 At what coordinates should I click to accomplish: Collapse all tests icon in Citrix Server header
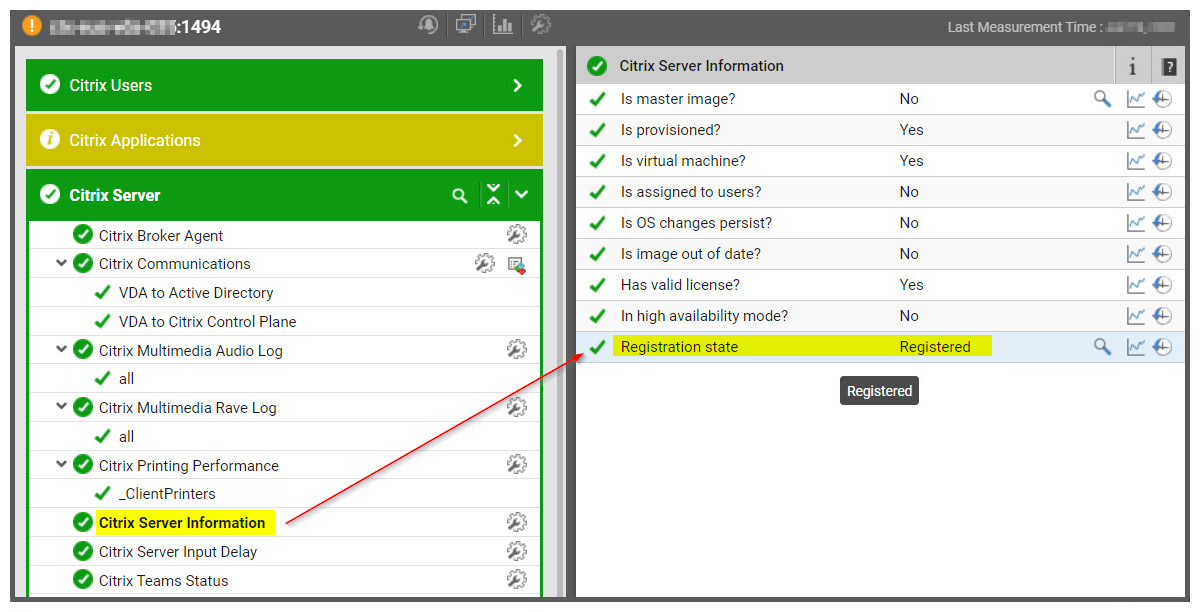pyautogui.click(x=493, y=195)
